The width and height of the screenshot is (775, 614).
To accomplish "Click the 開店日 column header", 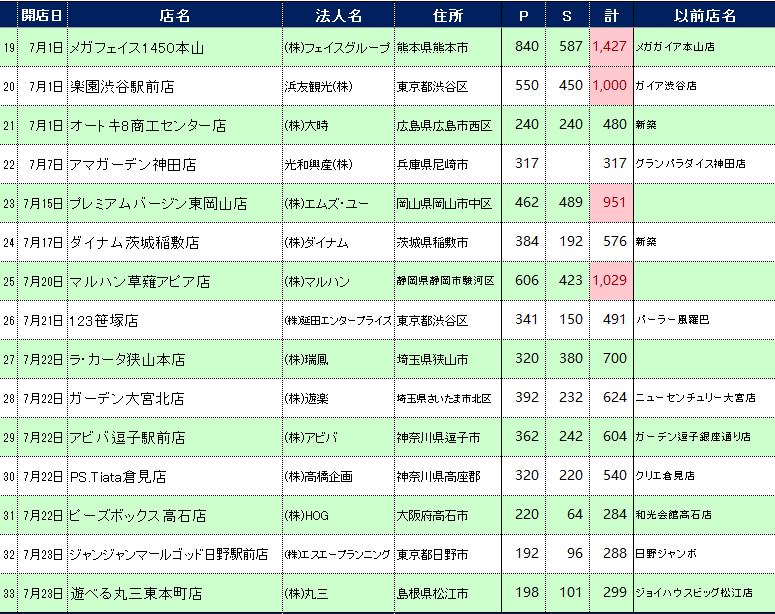I will (x=41, y=15).
